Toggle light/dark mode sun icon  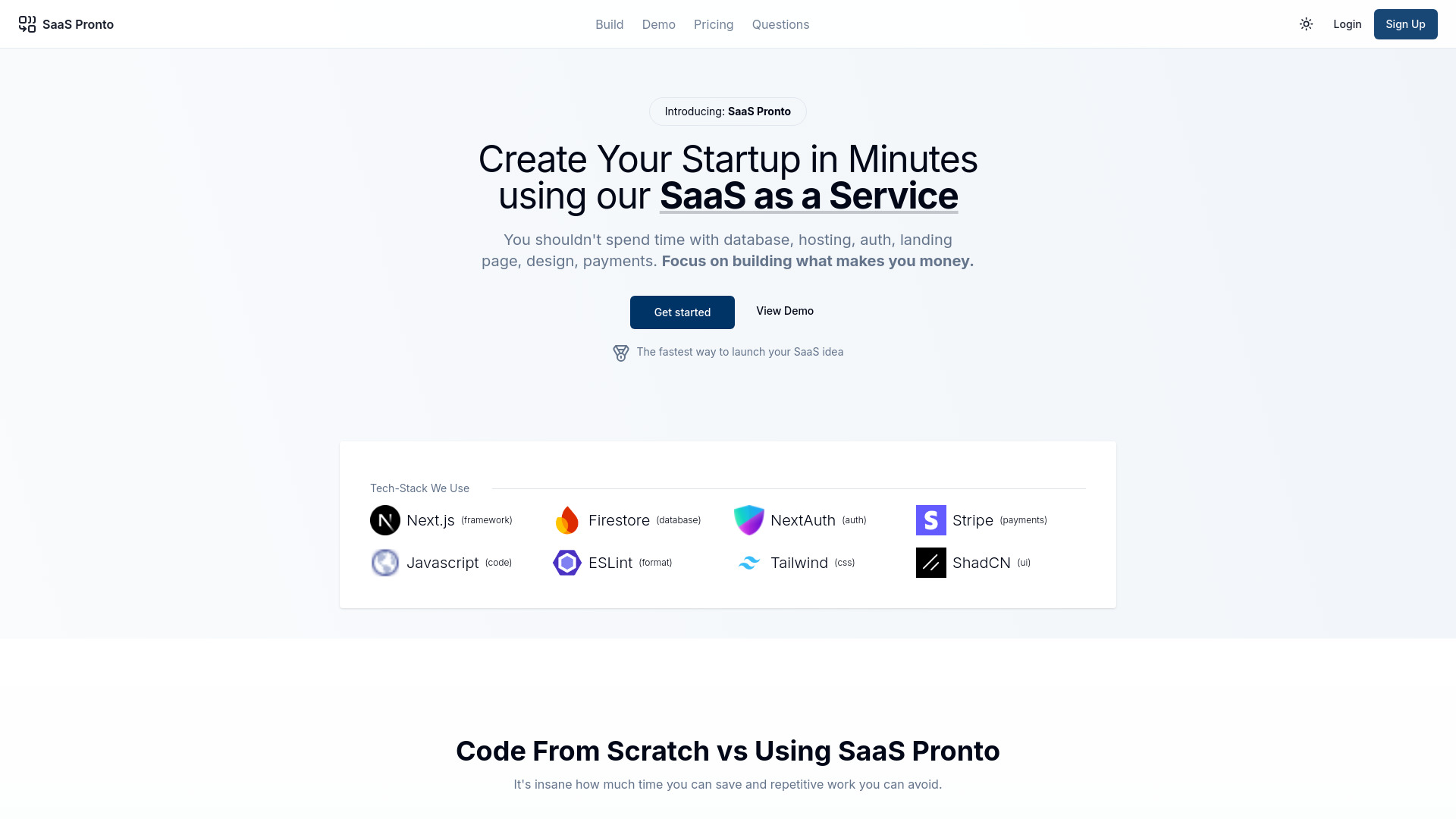click(1306, 24)
